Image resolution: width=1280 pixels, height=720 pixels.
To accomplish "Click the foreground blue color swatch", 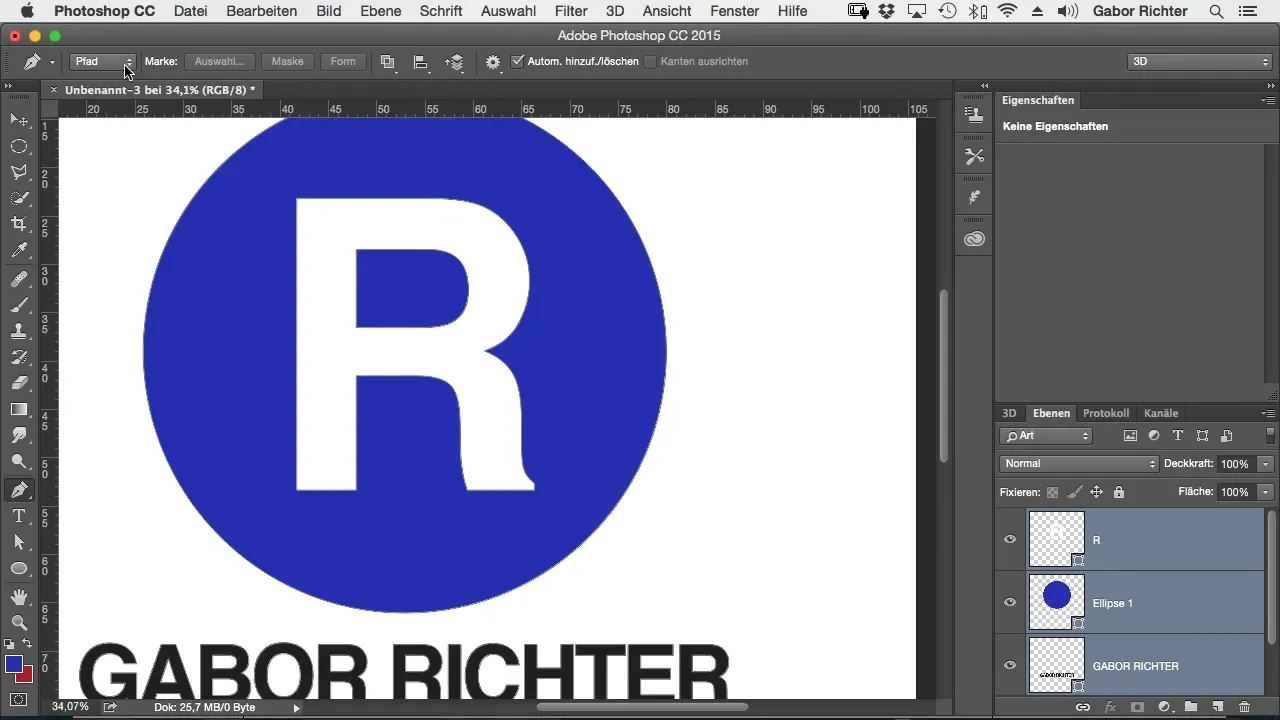I will [14, 664].
